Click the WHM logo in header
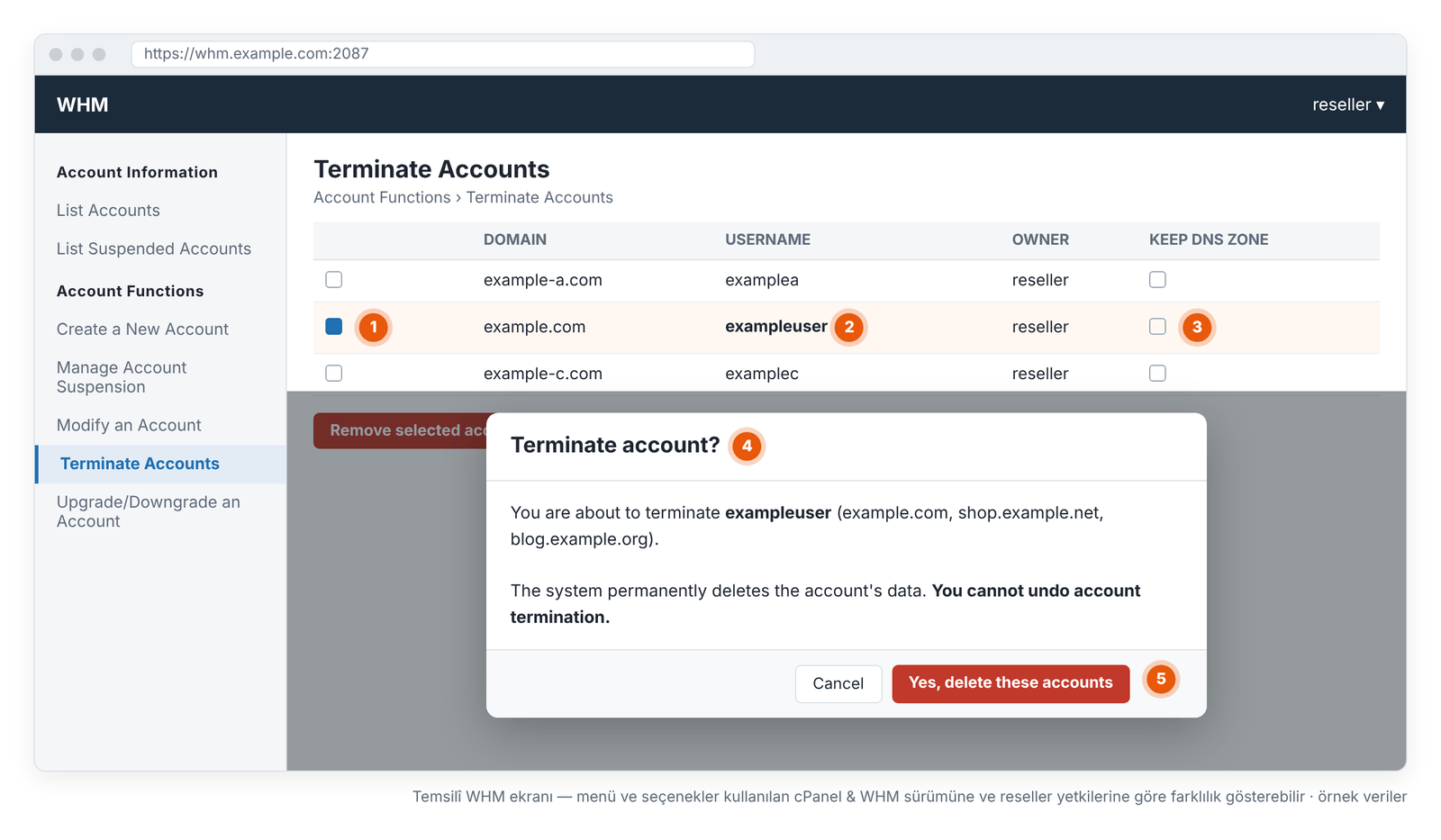This screenshot has height=840, width=1441. pos(83,104)
